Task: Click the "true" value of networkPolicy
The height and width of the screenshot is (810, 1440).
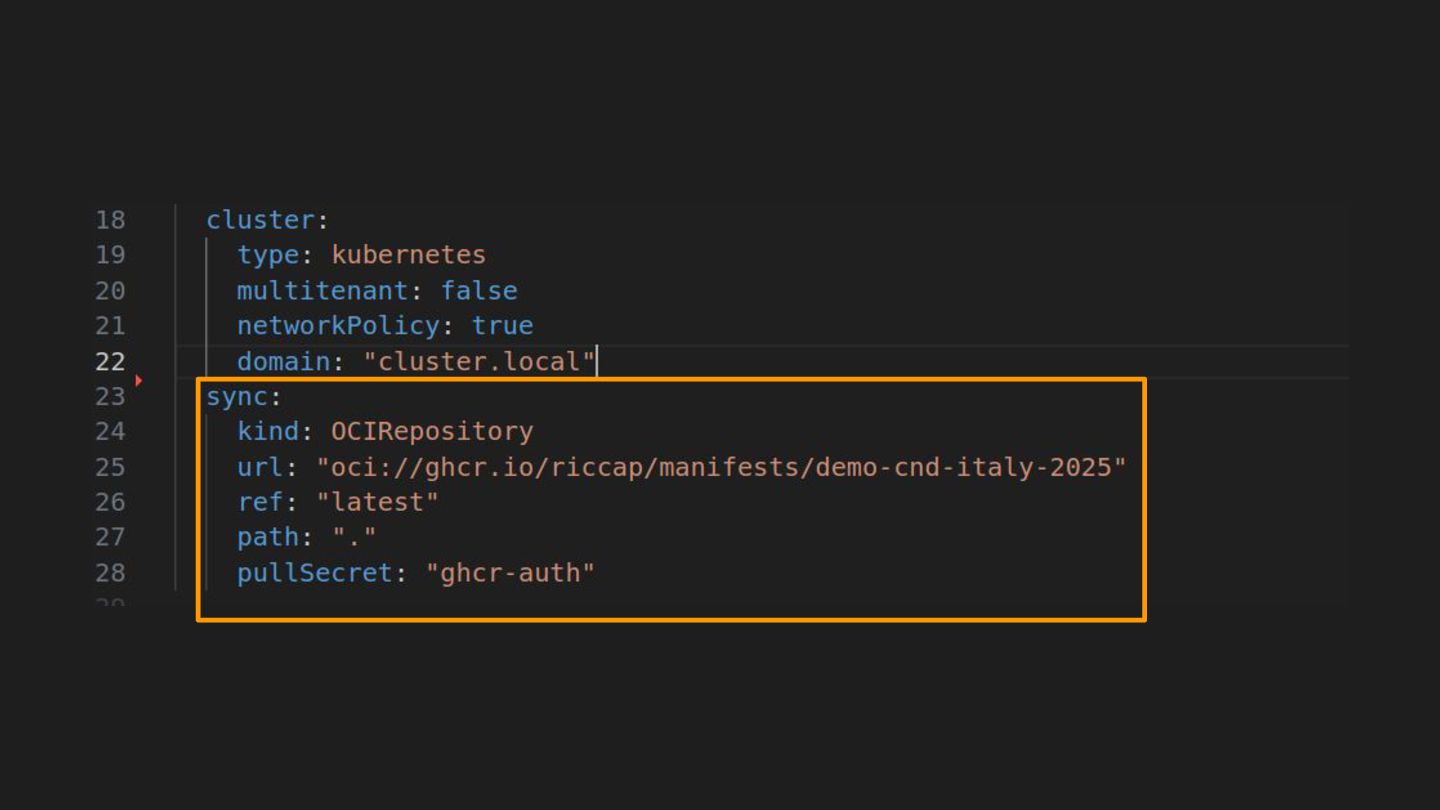Action: 502,326
